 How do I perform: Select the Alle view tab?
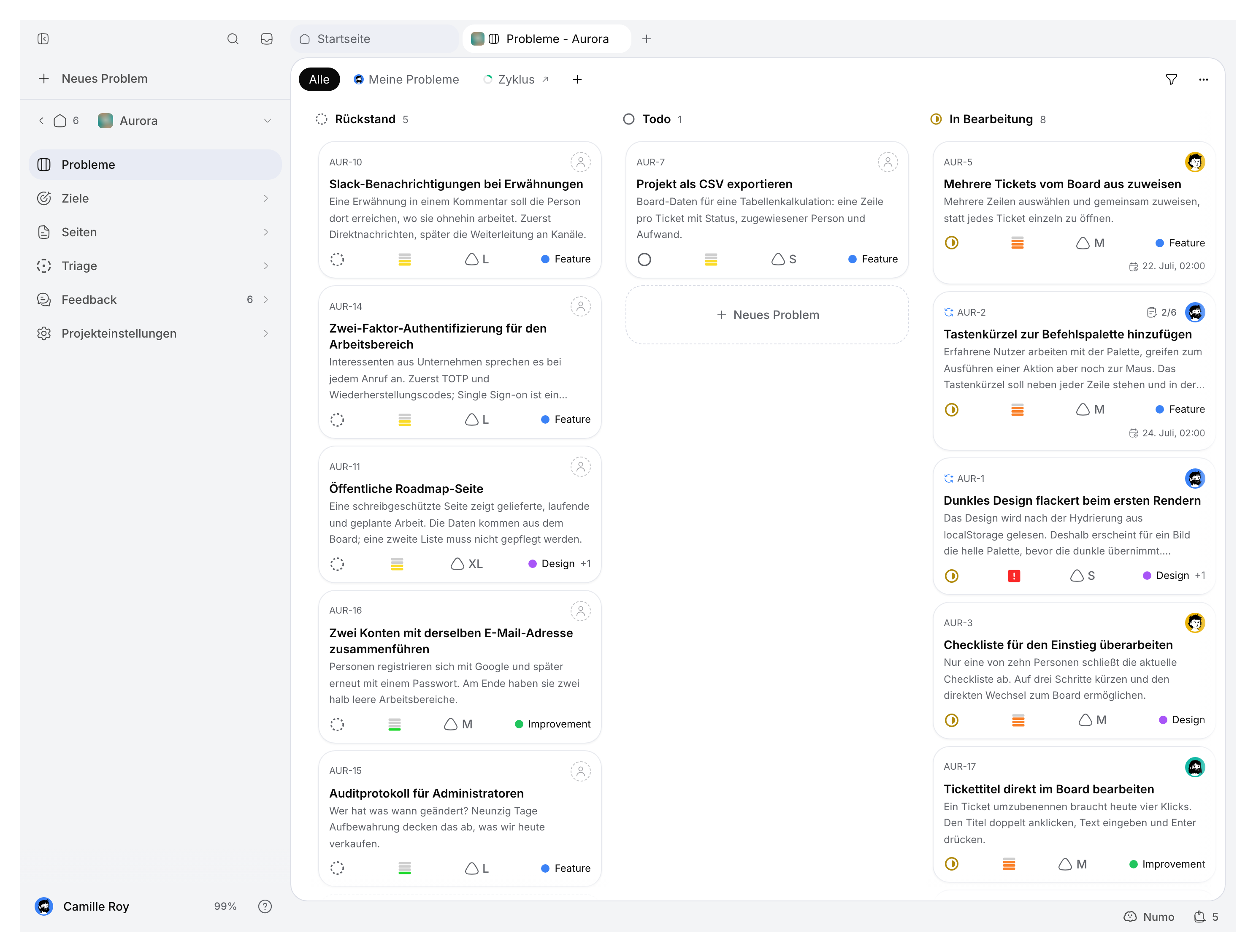point(319,79)
